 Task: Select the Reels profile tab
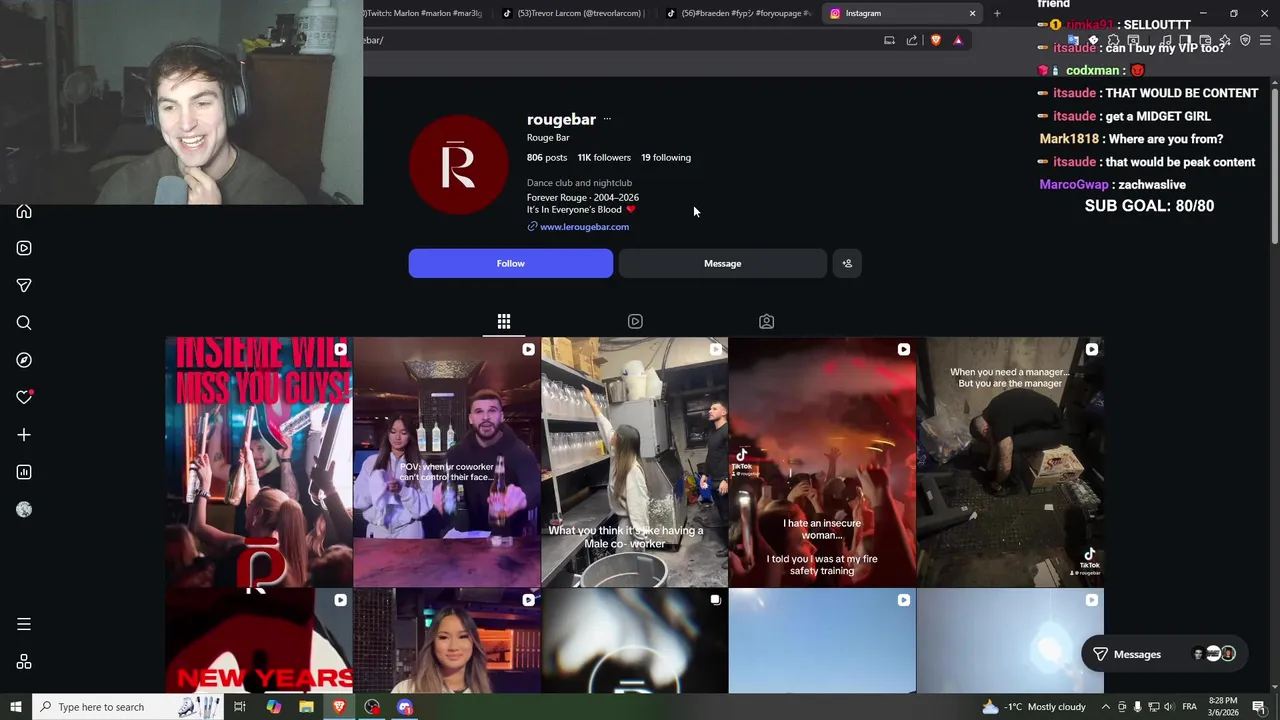[x=635, y=321]
